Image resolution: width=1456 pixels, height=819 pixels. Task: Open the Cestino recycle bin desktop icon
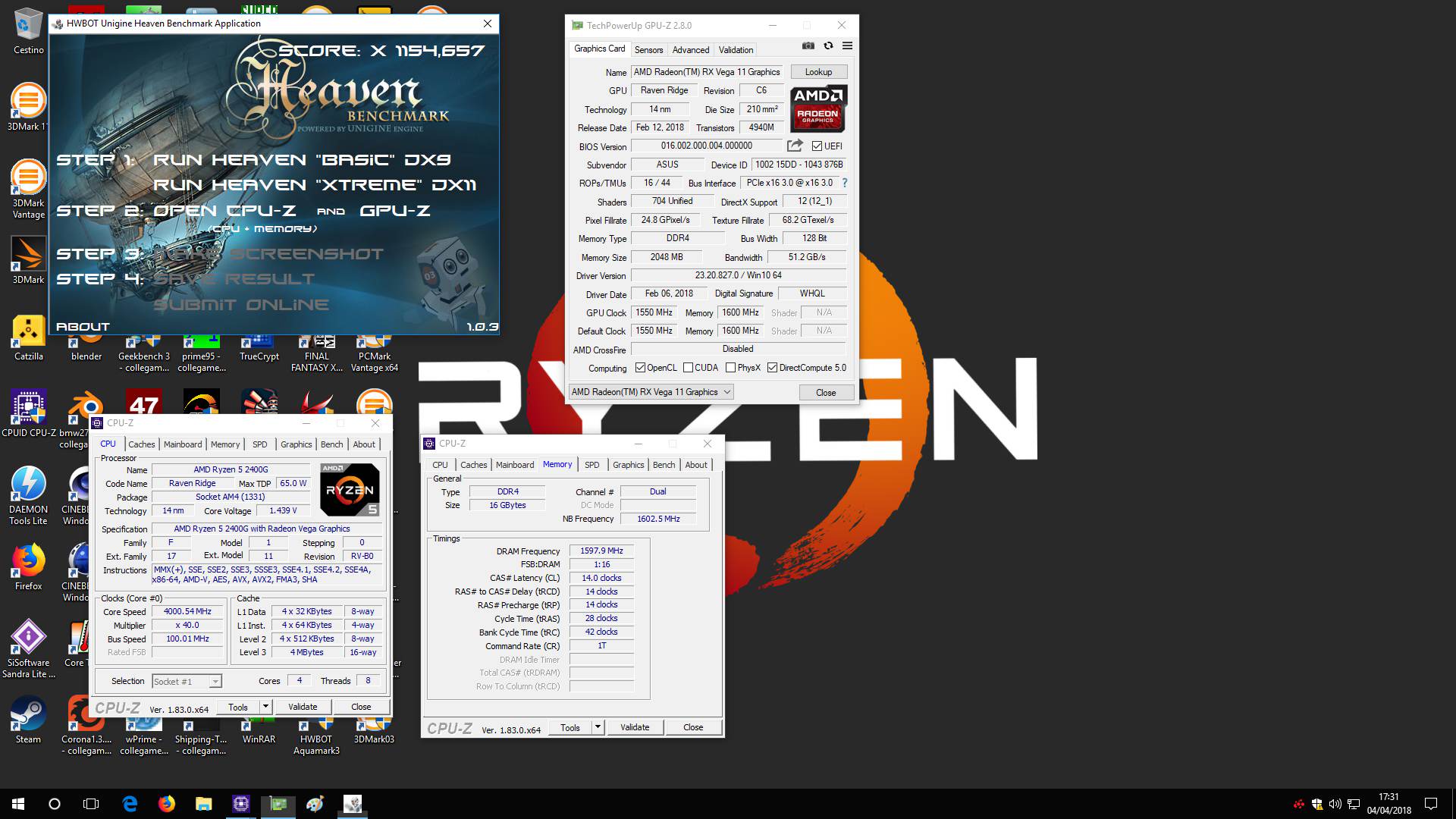tap(28, 32)
